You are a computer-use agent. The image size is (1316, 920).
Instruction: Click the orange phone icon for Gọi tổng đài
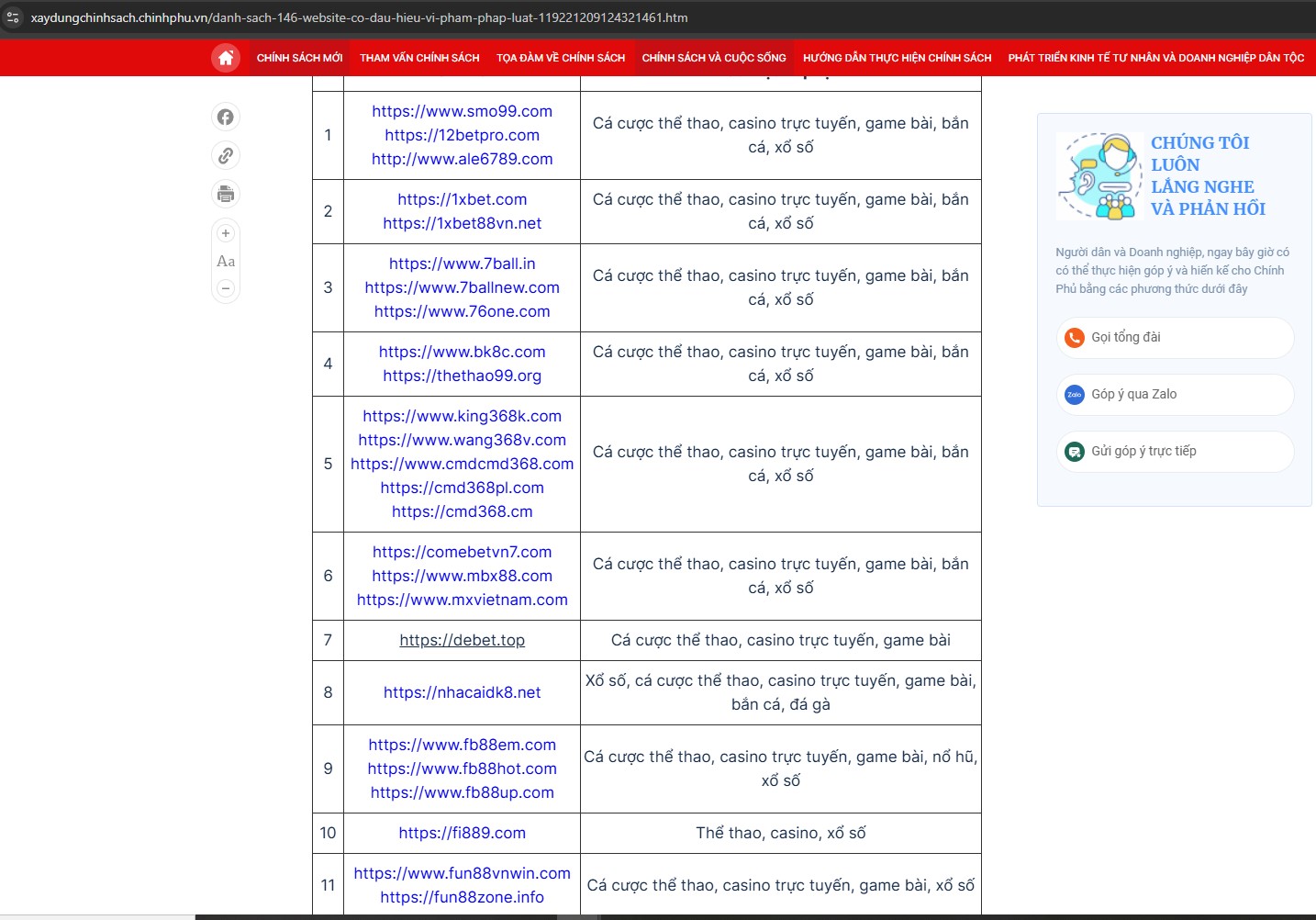[x=1074, y=338]
